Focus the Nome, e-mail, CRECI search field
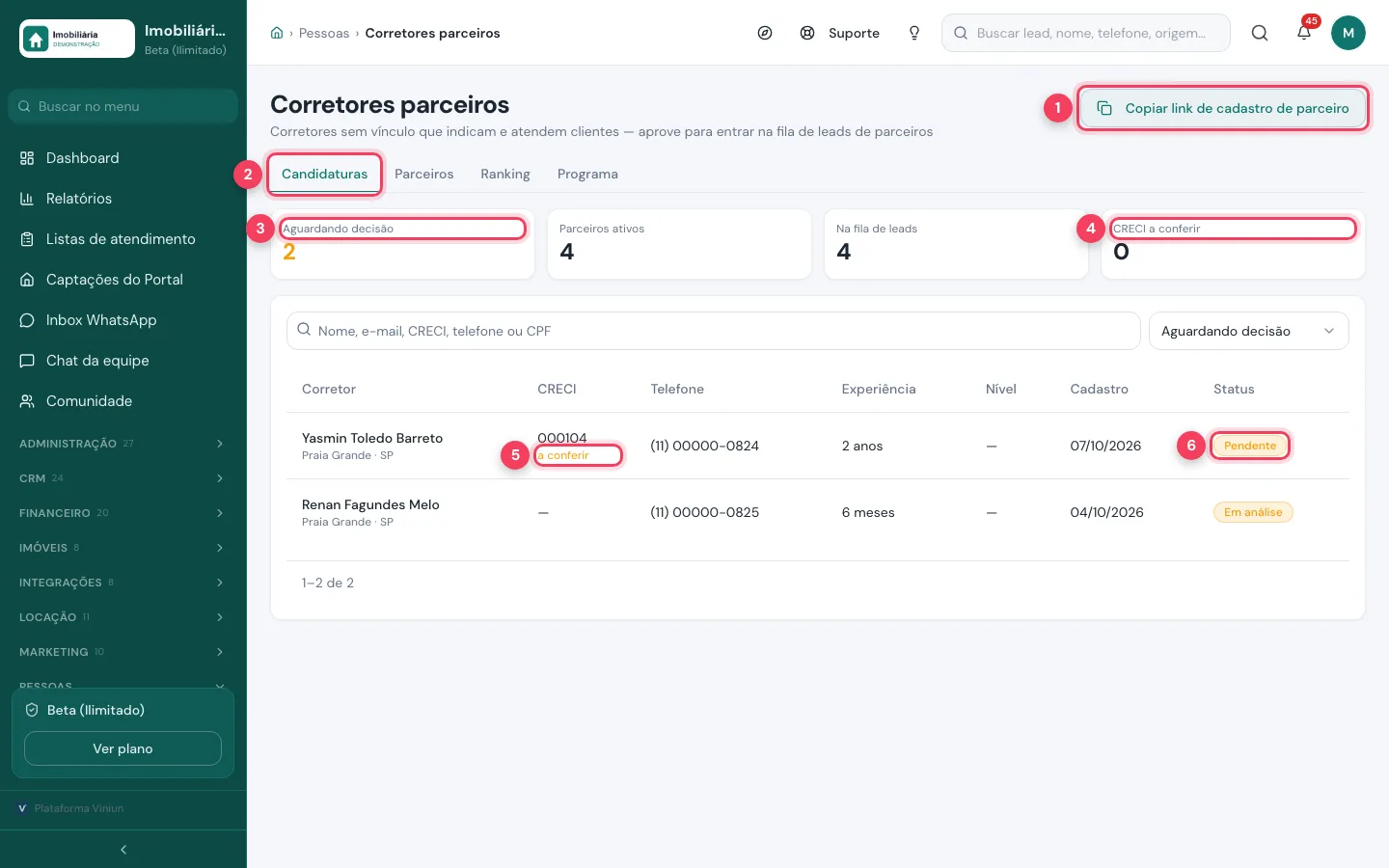The height and width of the screenshot is (868, 1389). pos(714,331)
